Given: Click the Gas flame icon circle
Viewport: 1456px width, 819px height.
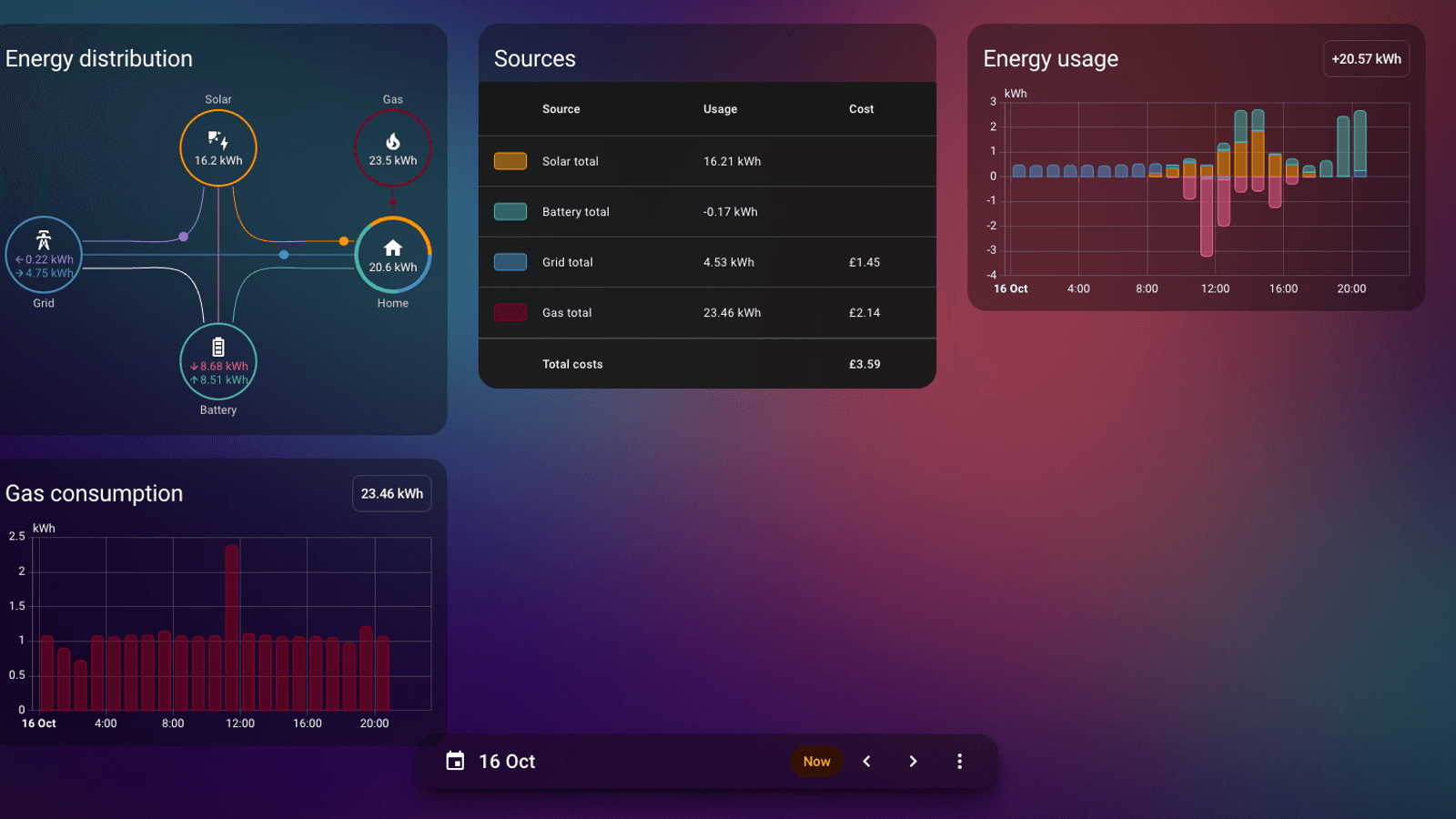Looking at the screenshot, I should pos(393,147).
